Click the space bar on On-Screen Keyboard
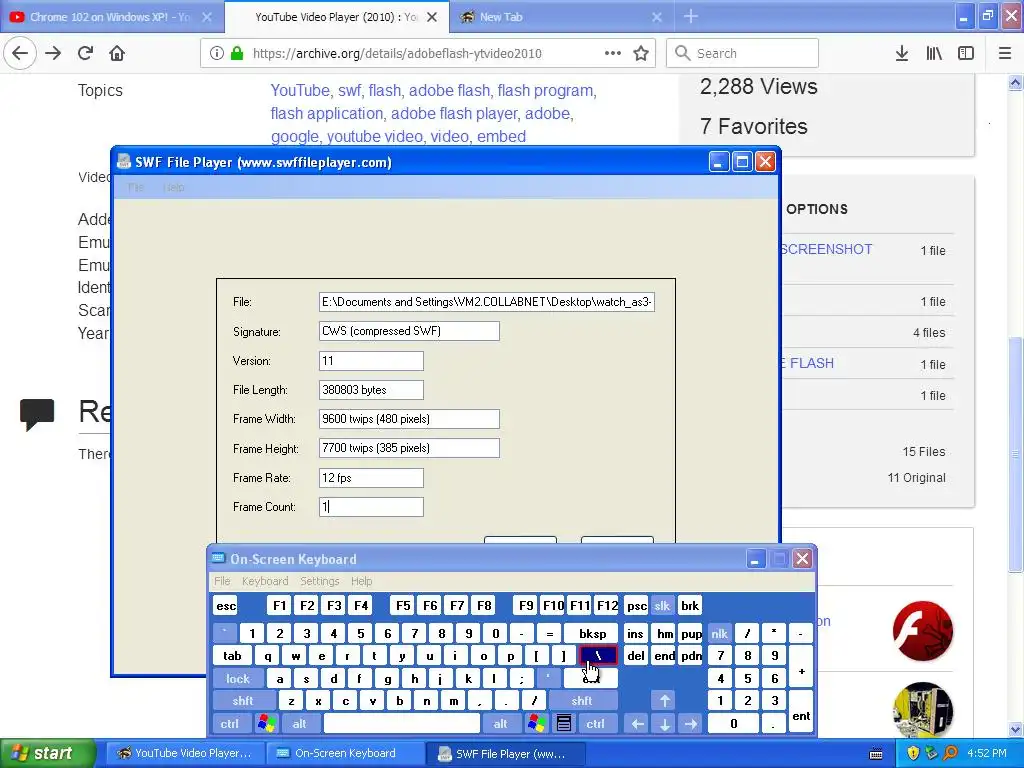Image resolution: width=1024 pixels, height=768 pixels. point(402,724)
